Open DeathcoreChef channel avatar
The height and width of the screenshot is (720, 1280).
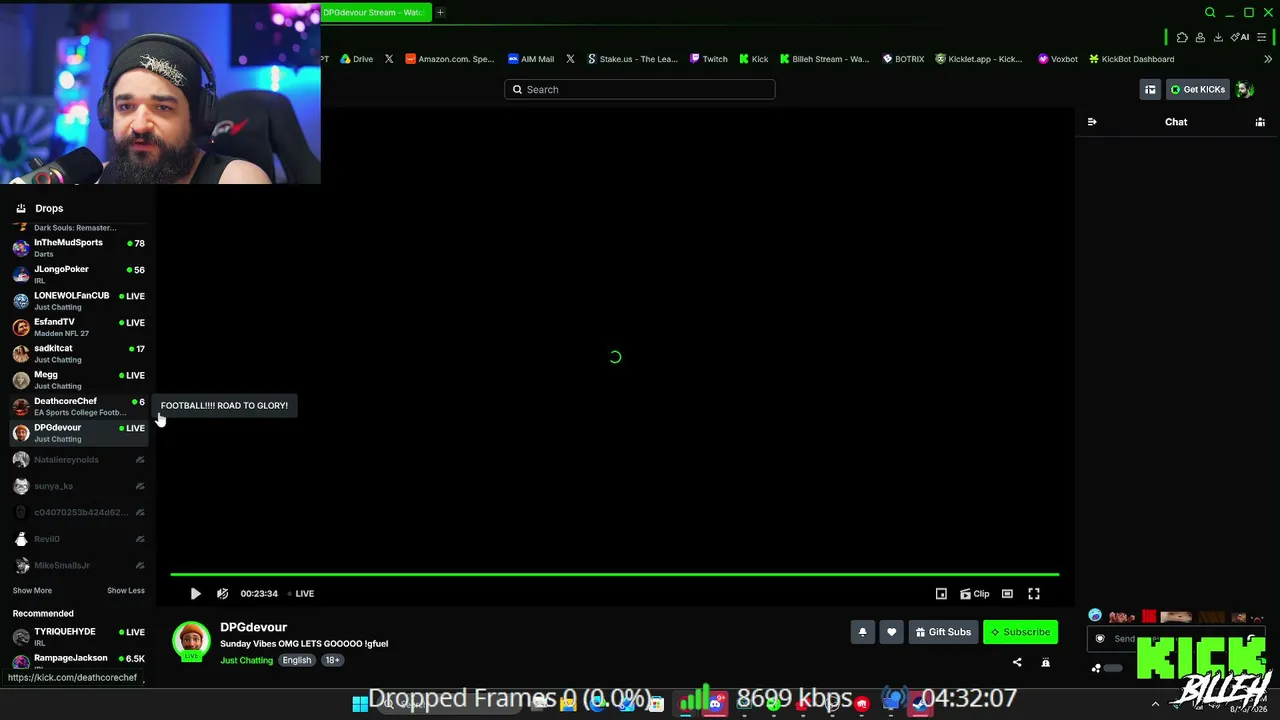(21, 407)
